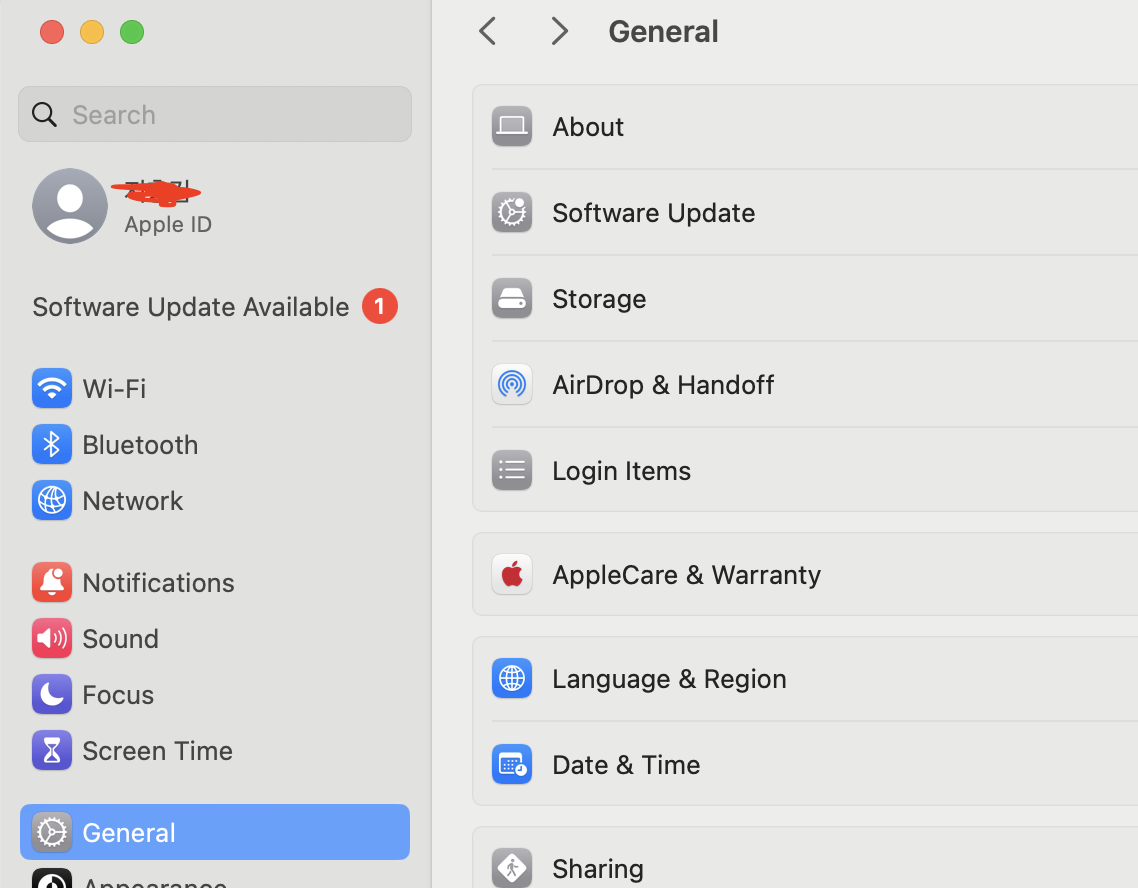1138x888 pixels.
Task: Navigate back using the left chevron
Action: [487, 31]
